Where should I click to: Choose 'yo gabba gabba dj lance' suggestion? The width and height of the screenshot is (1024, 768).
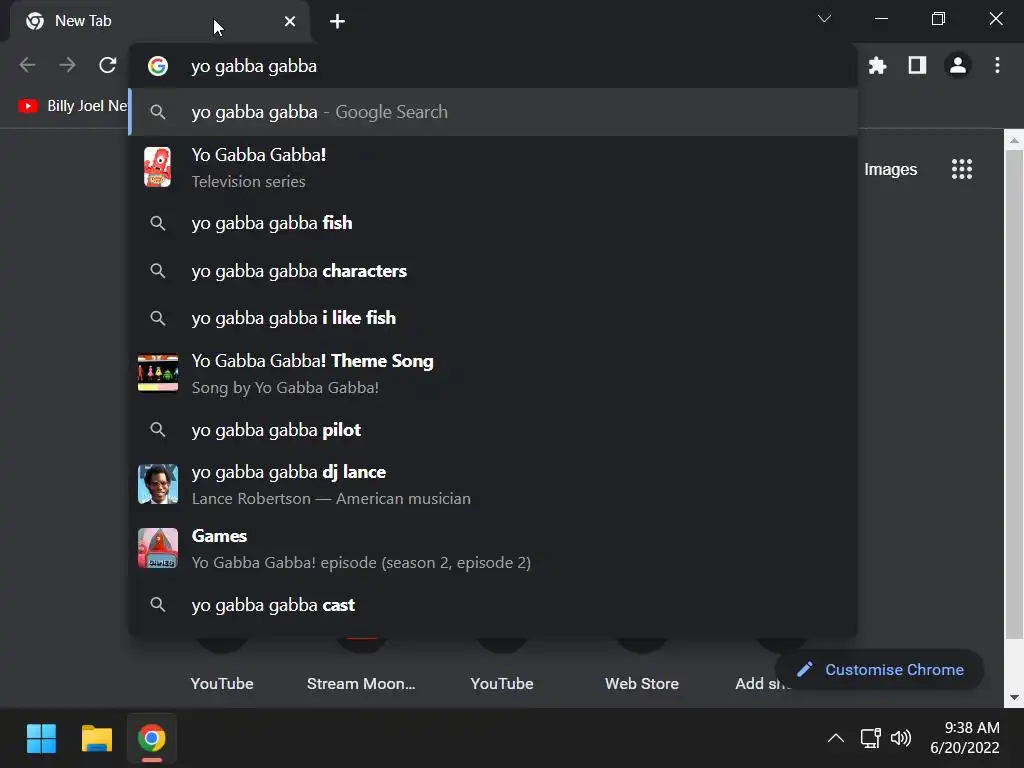[x=493, y=485]
